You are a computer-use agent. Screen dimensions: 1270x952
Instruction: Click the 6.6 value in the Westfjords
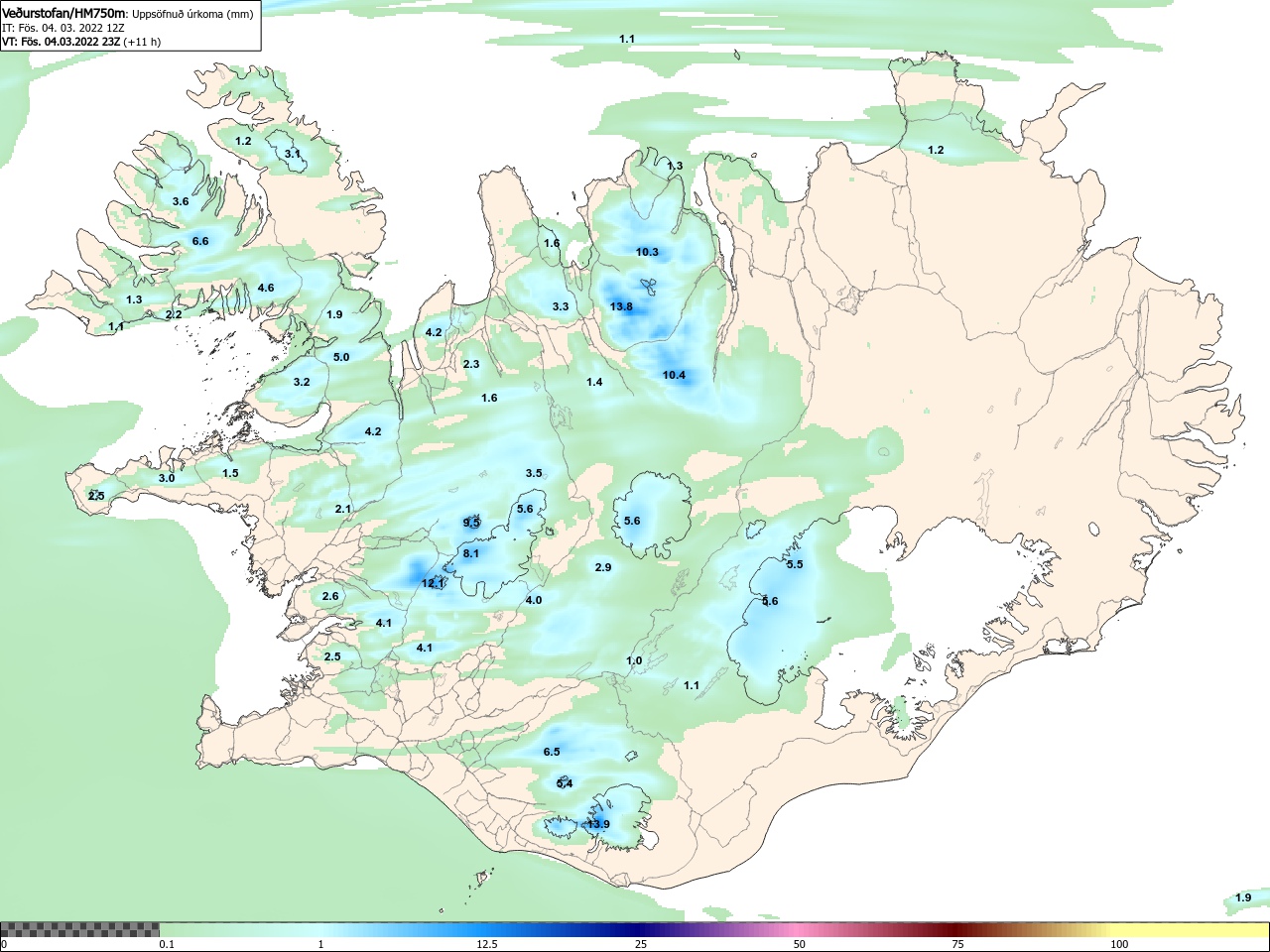click(x=200, y=241)
